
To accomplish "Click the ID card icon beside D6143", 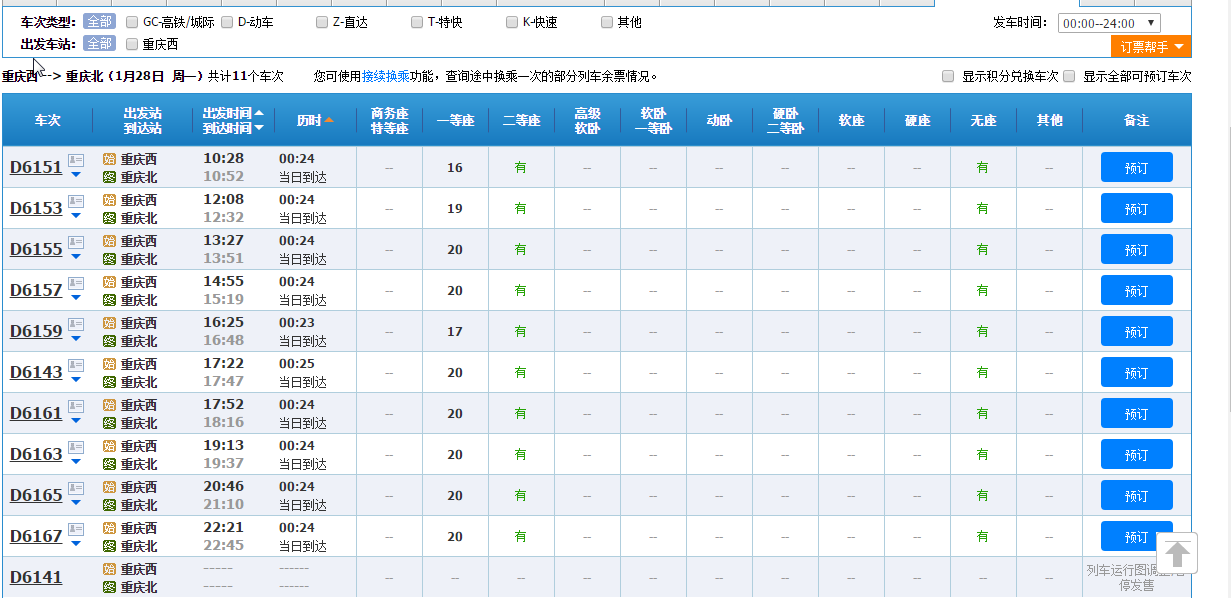I will pos(76,365).
